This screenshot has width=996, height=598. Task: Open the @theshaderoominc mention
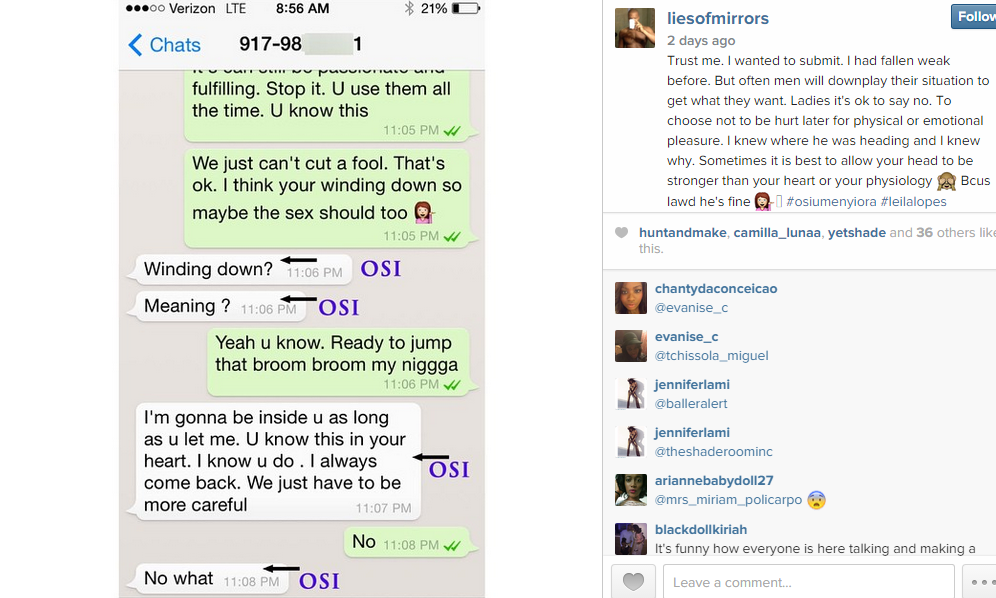pyautogui.click(x=713, y=452)
